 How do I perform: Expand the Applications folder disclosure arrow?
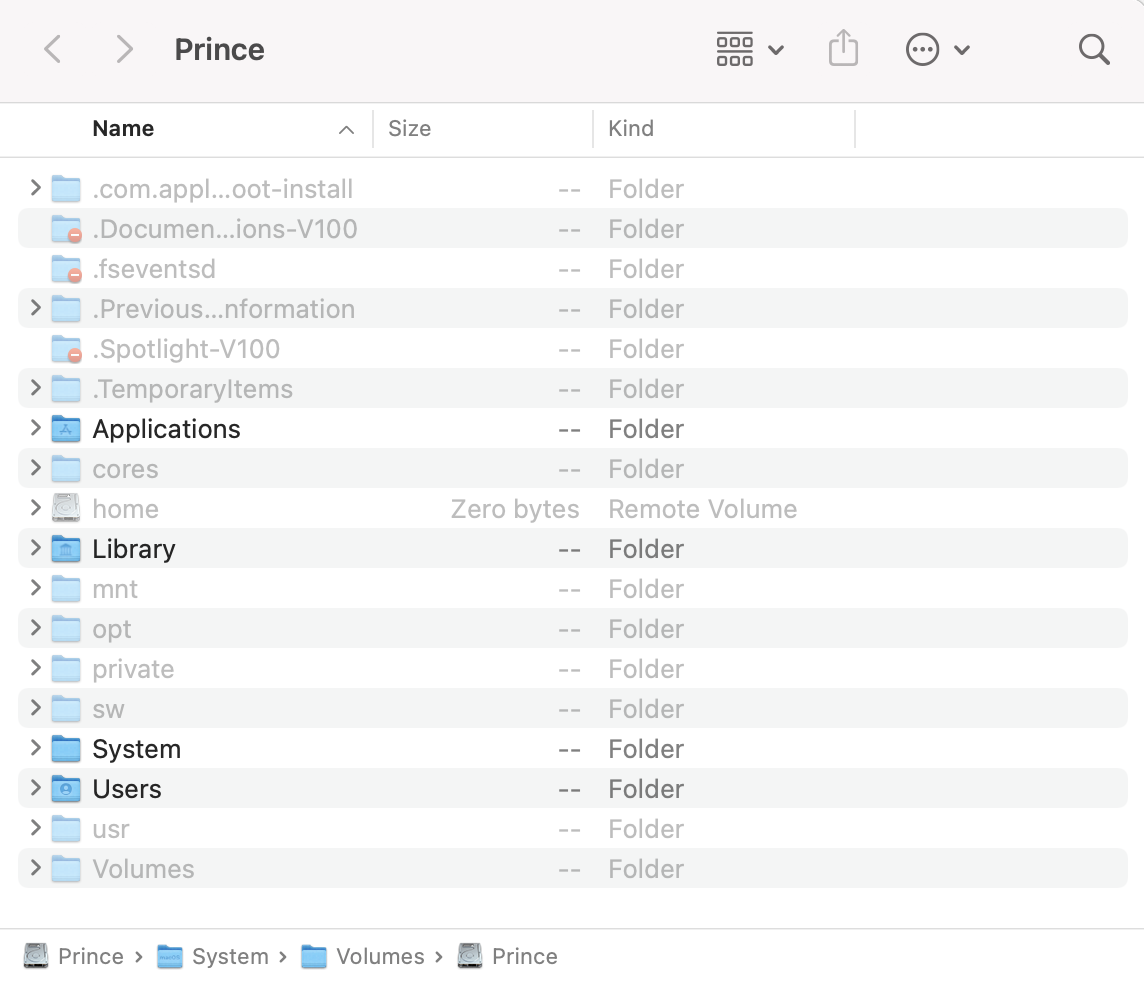coord(36,429)
